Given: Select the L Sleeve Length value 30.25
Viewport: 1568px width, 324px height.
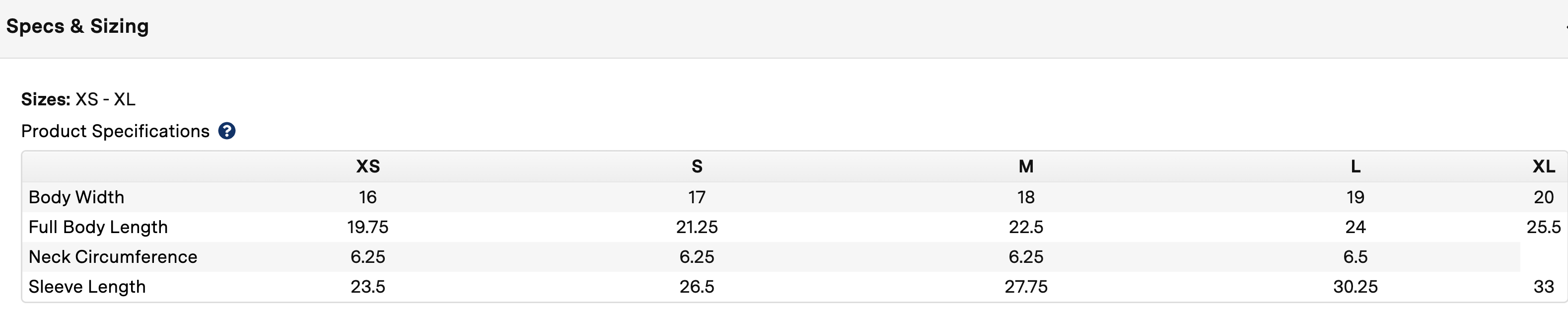Looking at the screenshot, I should [x=1355, y=286].
